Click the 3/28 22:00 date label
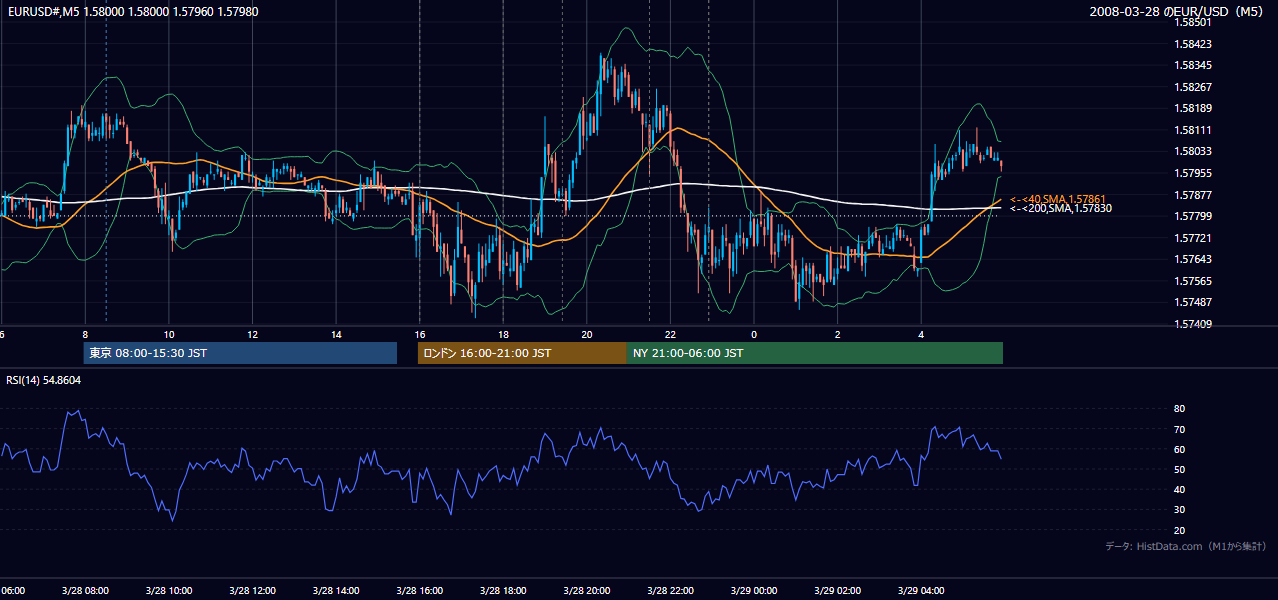Viewport: 1278px width, 600px height. 670,591
